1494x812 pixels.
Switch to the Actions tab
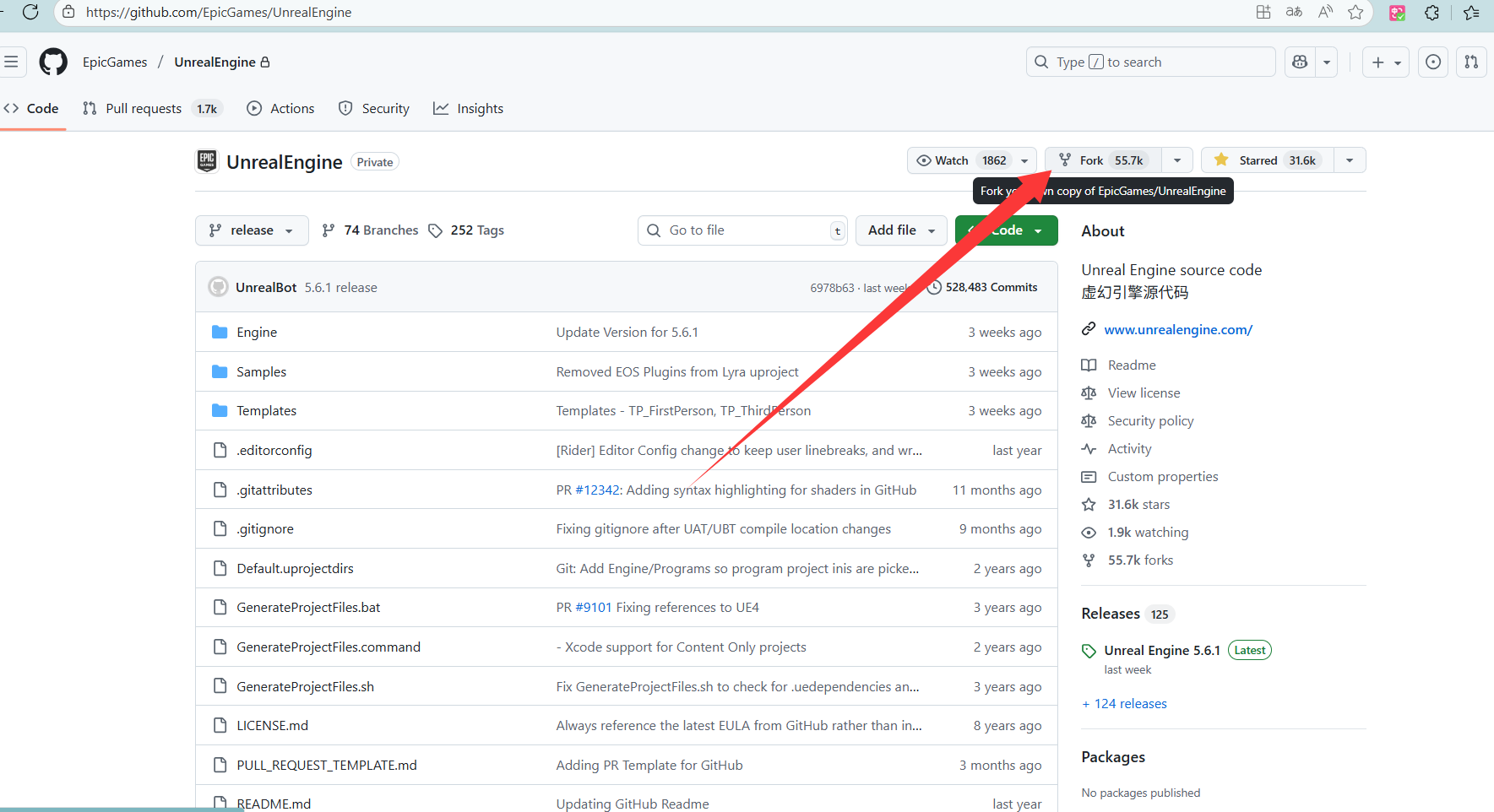point(280,109)
